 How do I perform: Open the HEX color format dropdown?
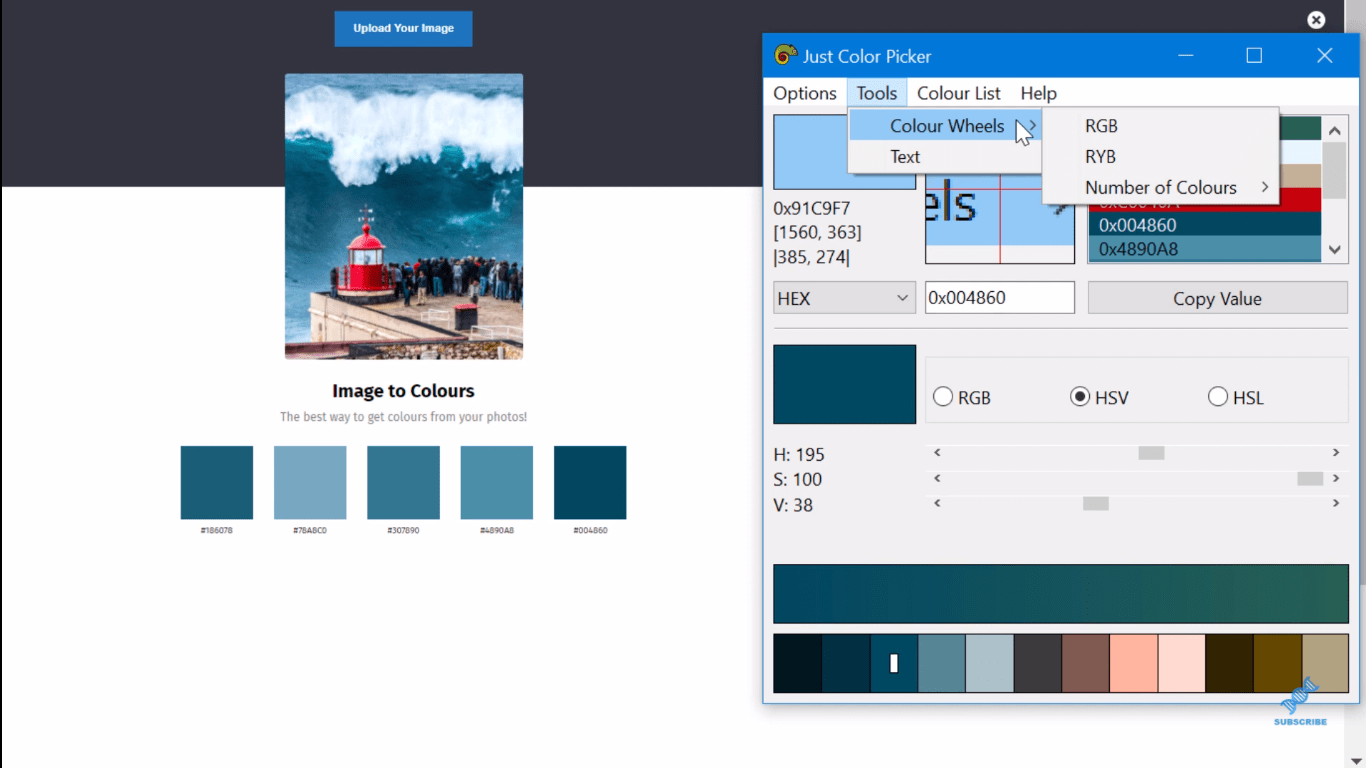[844, 298]
